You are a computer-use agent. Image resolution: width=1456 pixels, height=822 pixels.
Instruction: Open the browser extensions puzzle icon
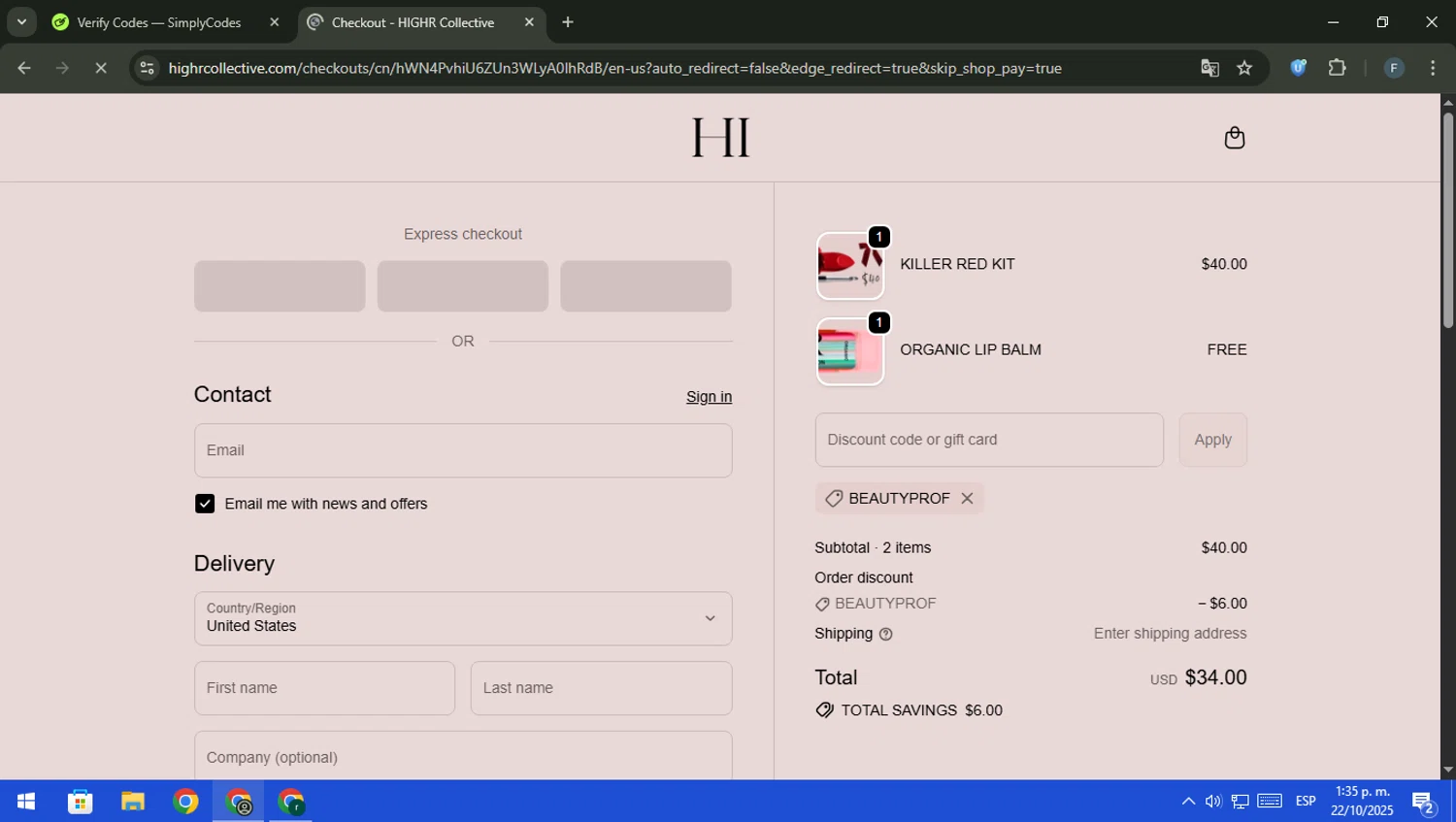(1337, 68)
